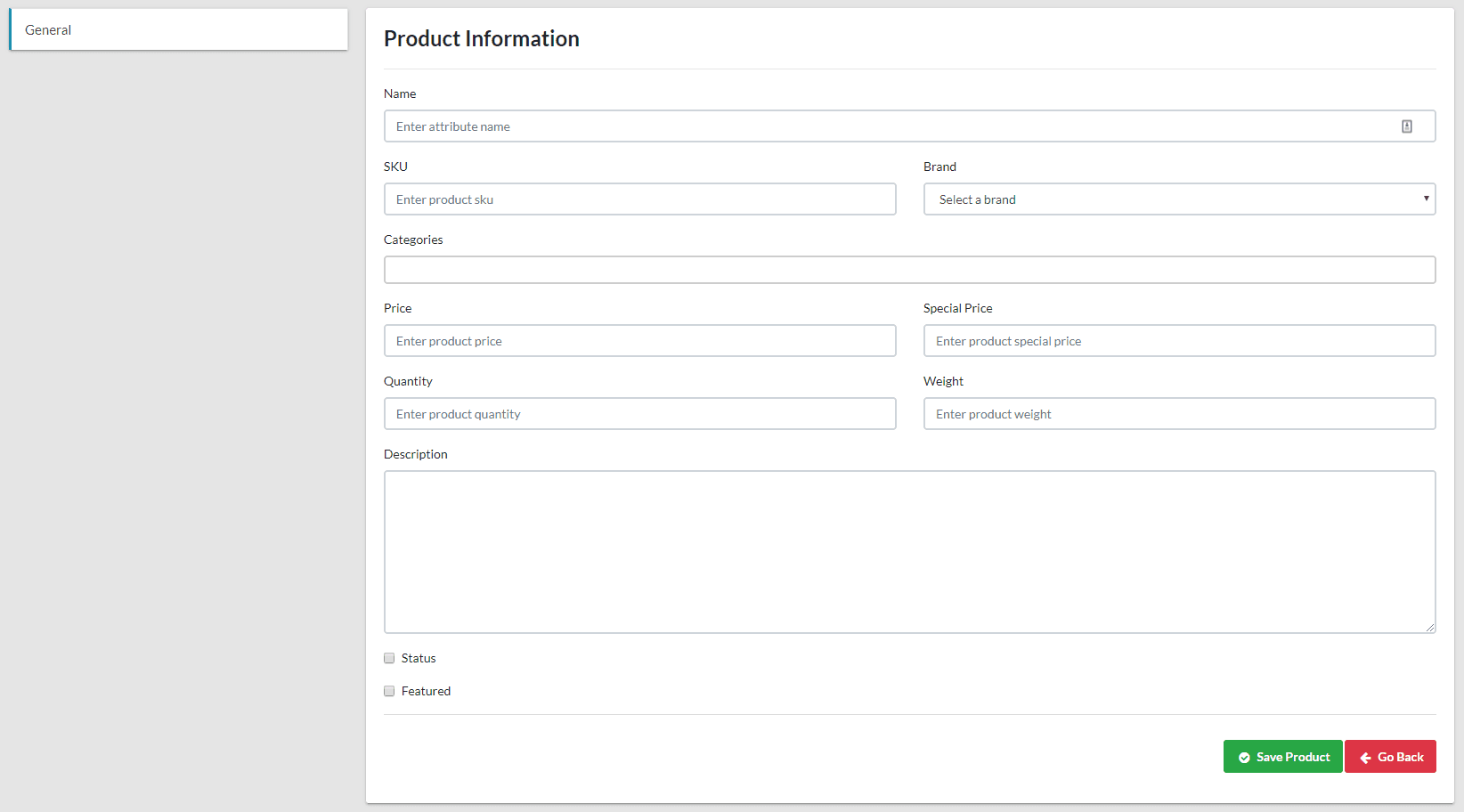The width and height of the screenshot is (1464, 812).
Task: Click the Categories label text
Action: 413,240
